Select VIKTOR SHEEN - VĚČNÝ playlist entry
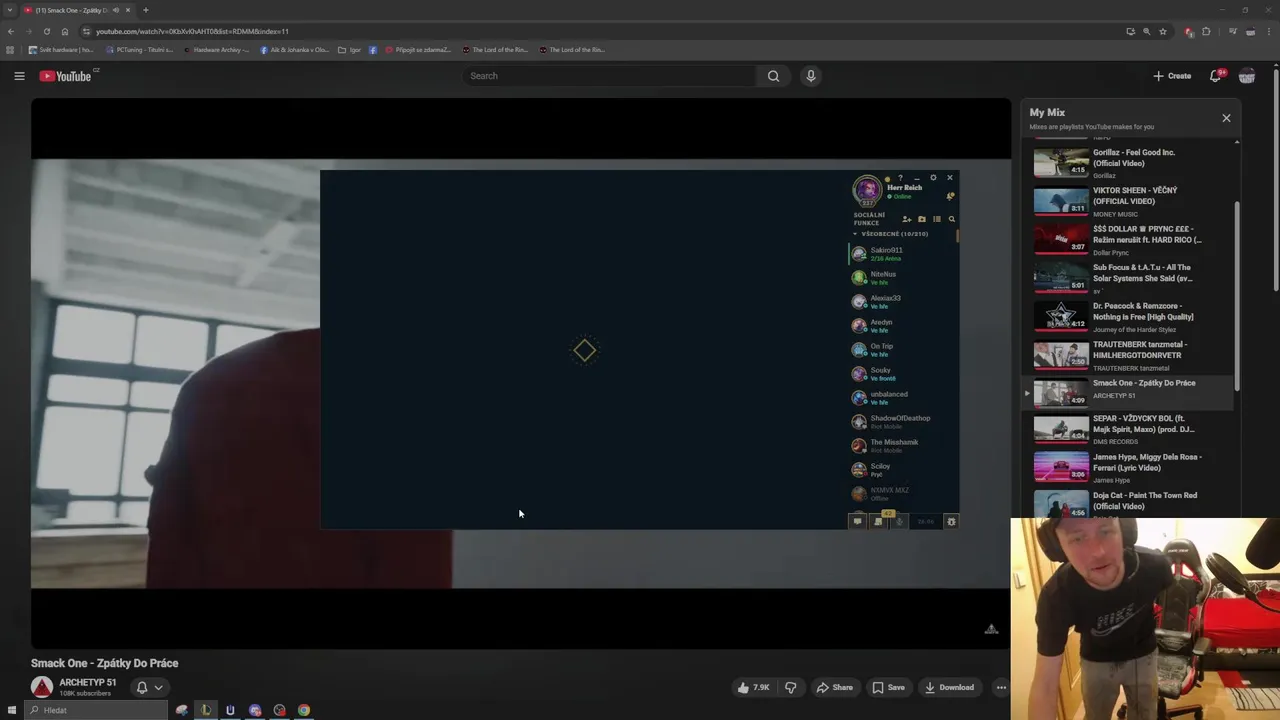This screenshot has height=720, width=1280. pyautogui.click(x=1130, y=201)
